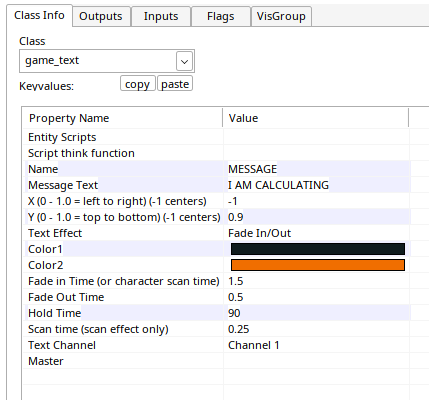Open the Inputs tab
Screen dimensions: 429x400
161,16
